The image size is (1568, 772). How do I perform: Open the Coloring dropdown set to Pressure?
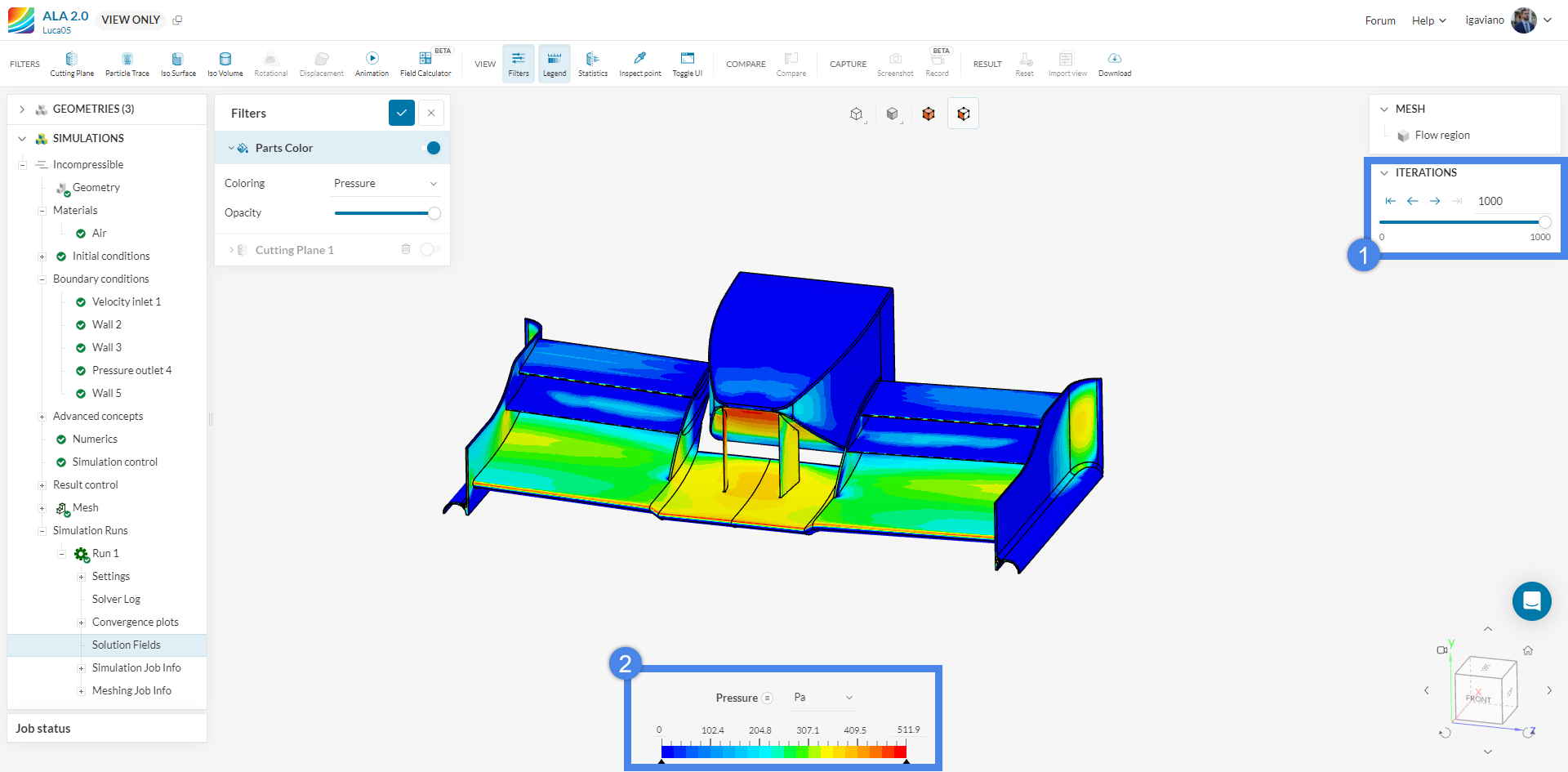pyautogui.click(x=385, y=183)
